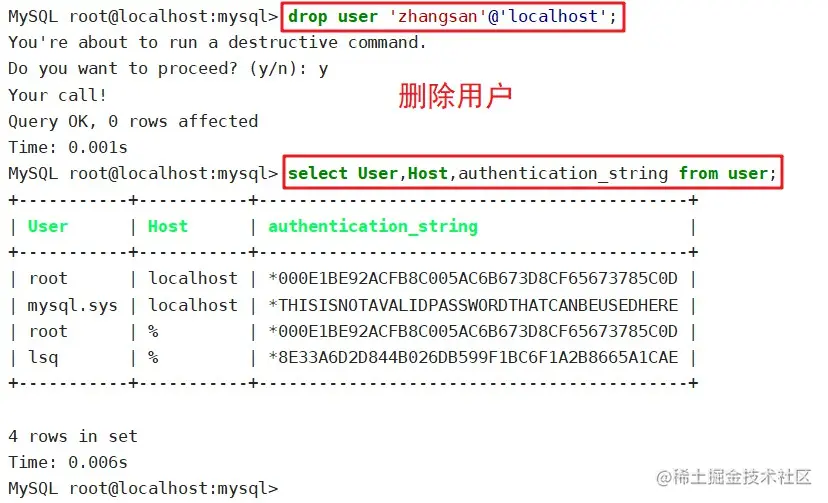Viewport: 828px width, 503px height.
Task: Click the 'Time: 0.001s' line
Action: point(68,147)
